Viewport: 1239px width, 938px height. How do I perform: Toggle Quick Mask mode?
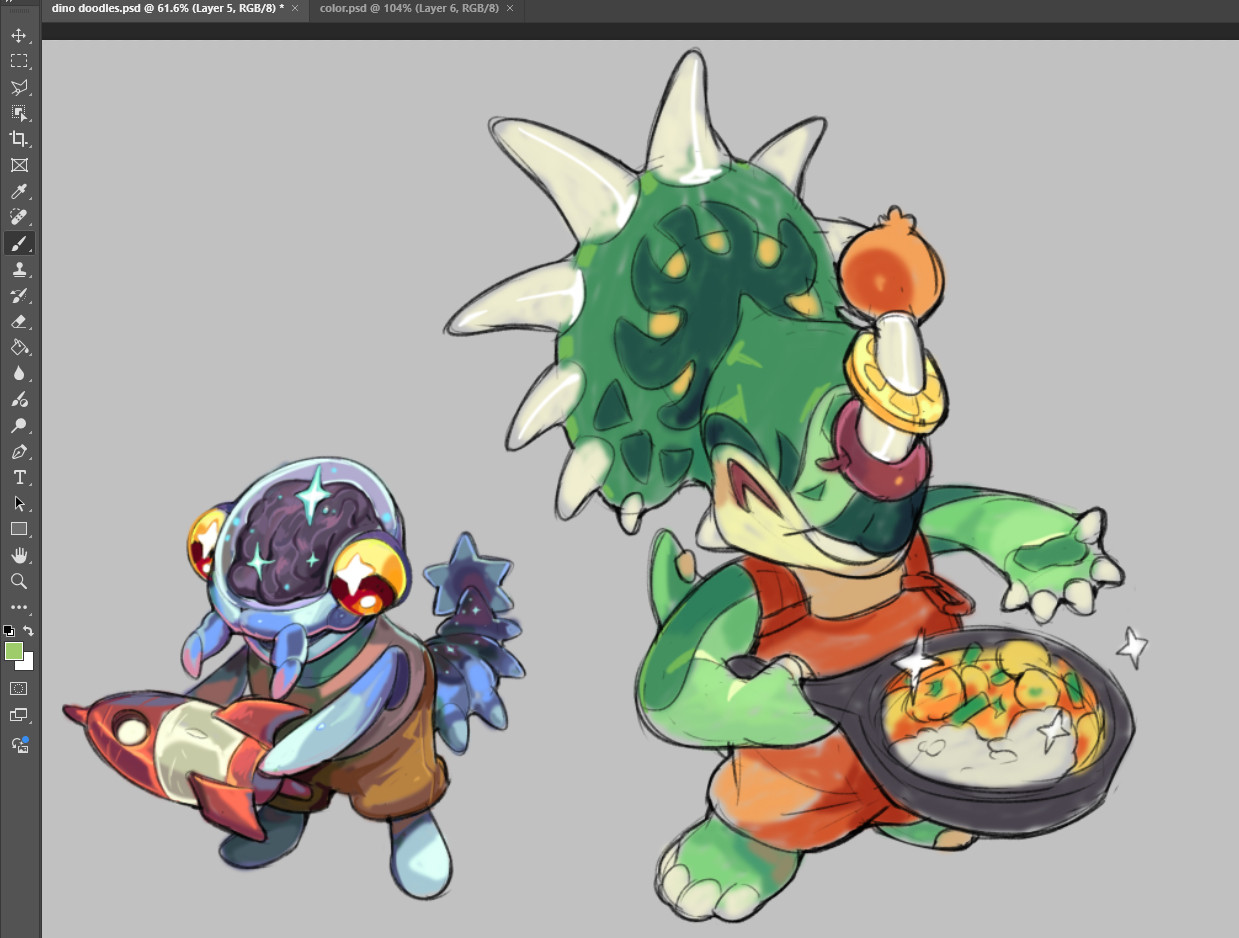19,689
